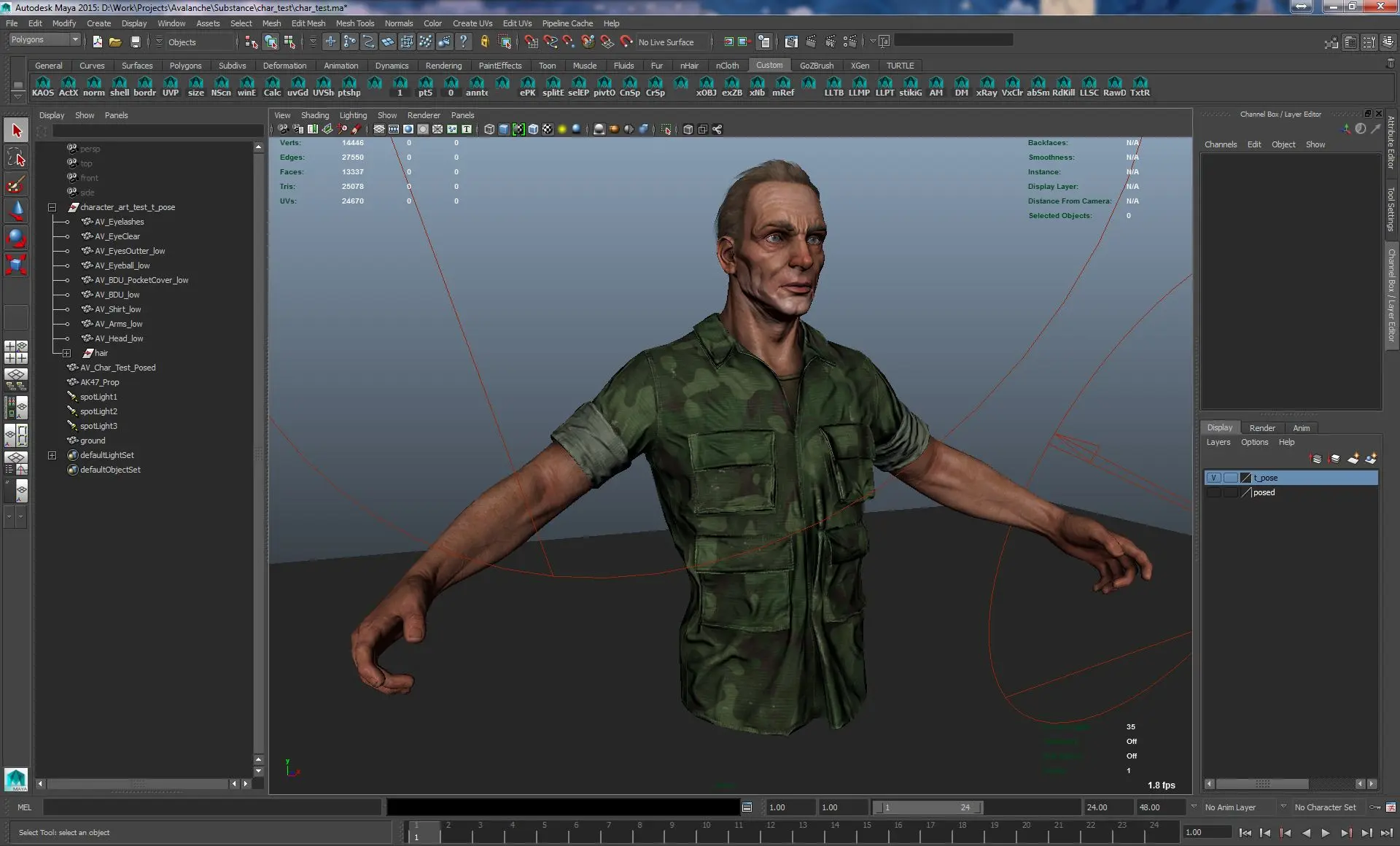
Task: Click the UVP custom shelf button
Action: point(171,86)
